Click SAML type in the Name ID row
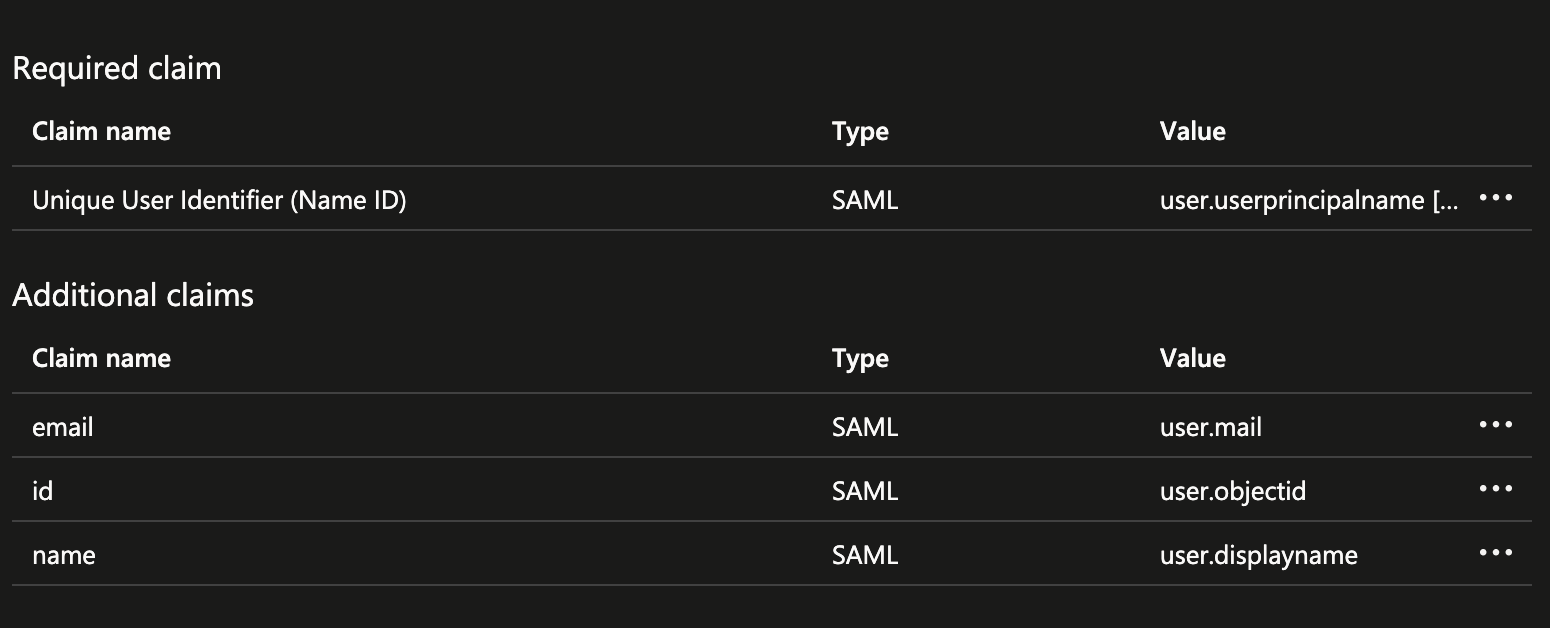The height and width of the screenshot is (628, 1550). [865, 200]
